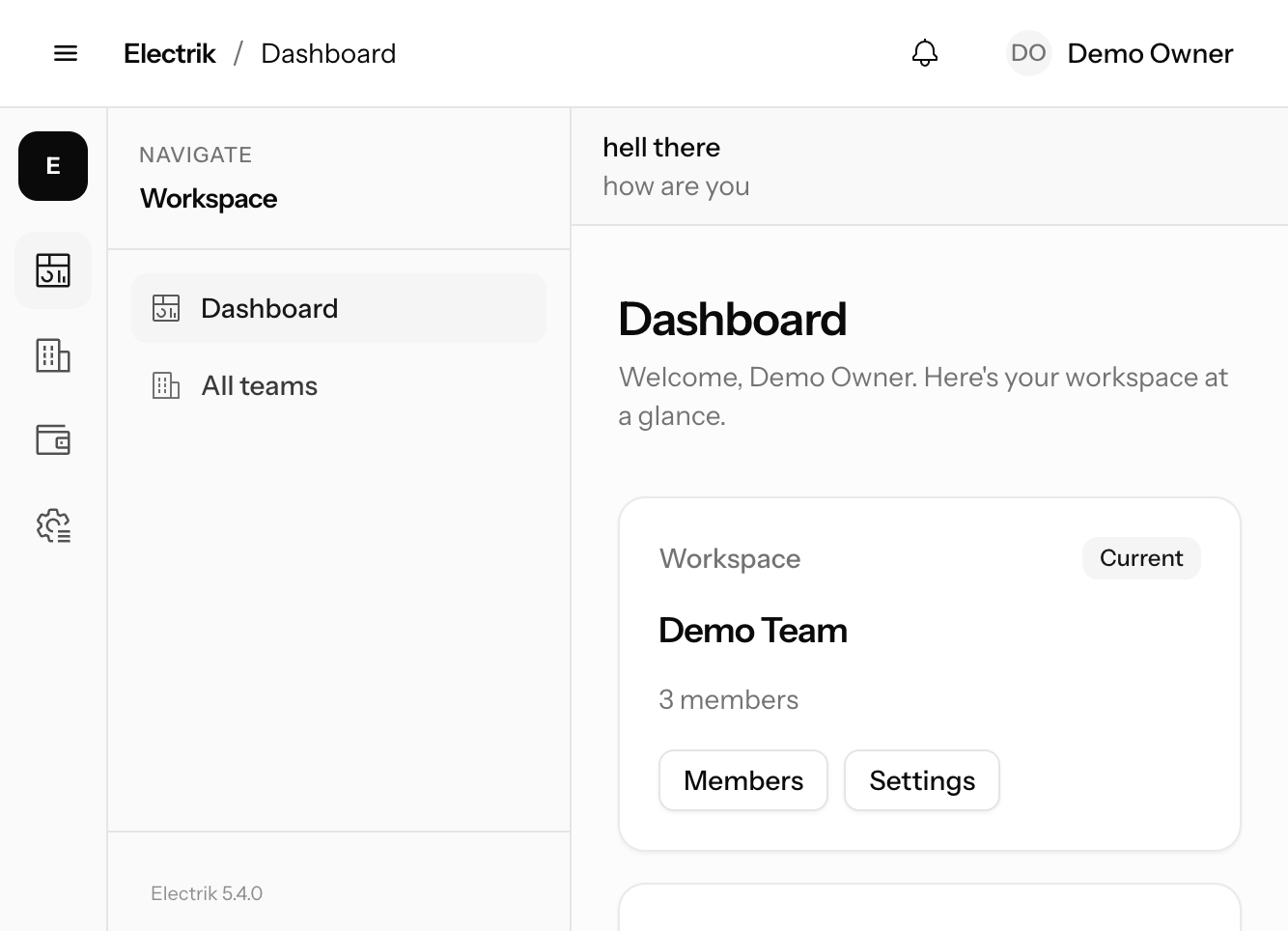Viewport: 1288px width, 931px height.
Task: Select dashboard icon in icon rail
Action: coord(53,270)
